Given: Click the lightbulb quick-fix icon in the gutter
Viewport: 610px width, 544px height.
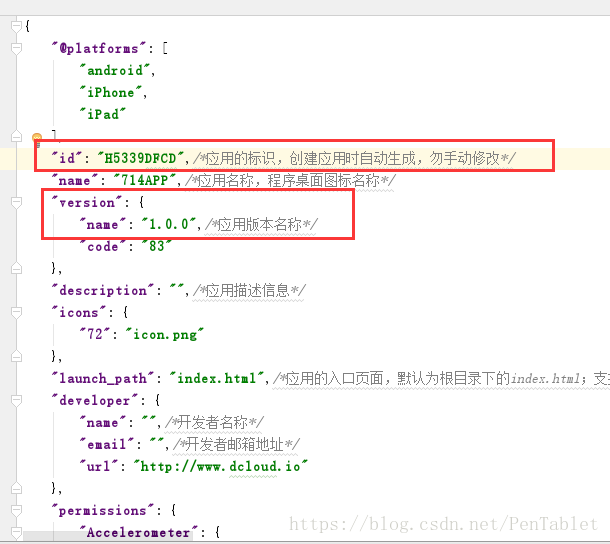Looking at the screenshot, I should tap(37, 138).
